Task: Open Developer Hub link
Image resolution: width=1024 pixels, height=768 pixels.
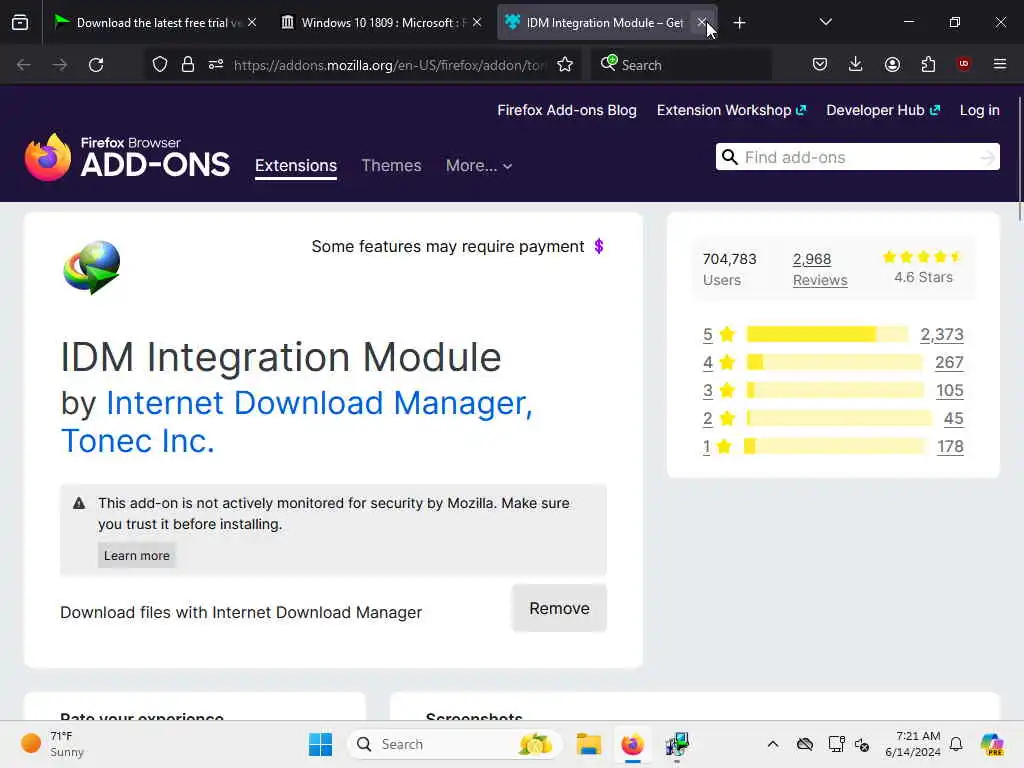Action: (x=883, y=110)
